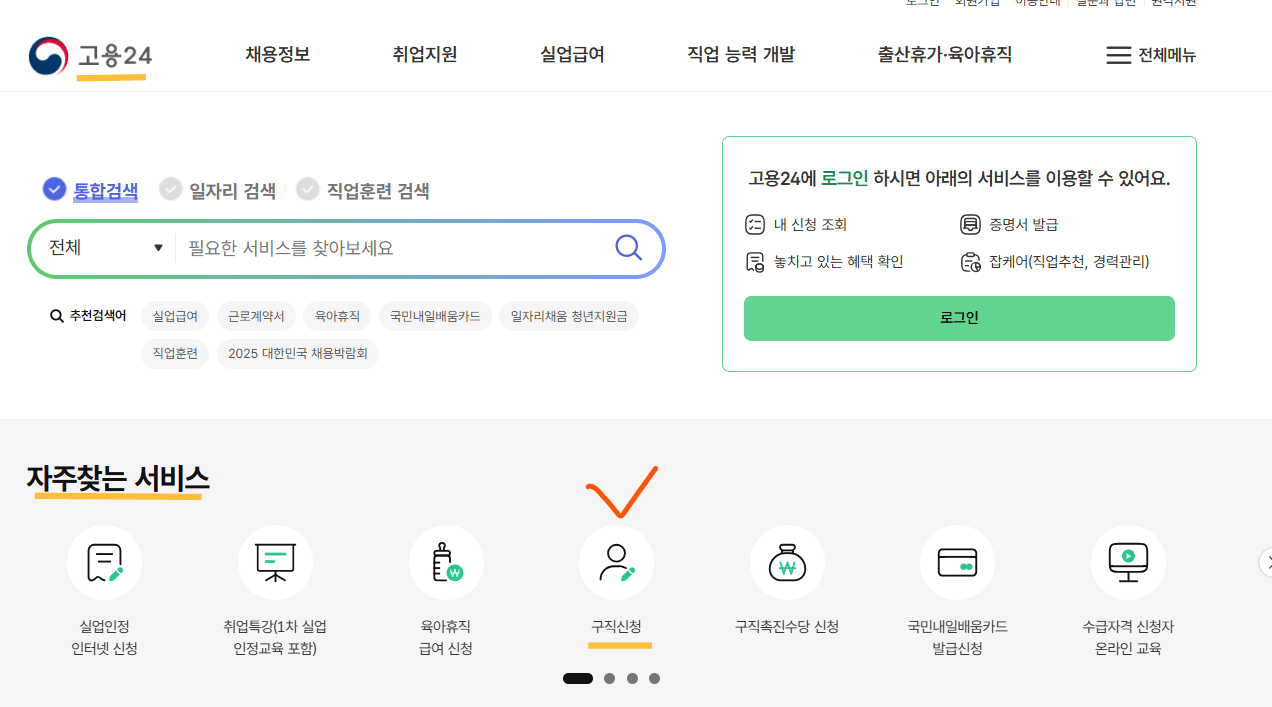This screenshot has width=1272, height=707.
Task: Select the second carousel pagination dot
Action: pyautogui.click(x=610, y=678)
